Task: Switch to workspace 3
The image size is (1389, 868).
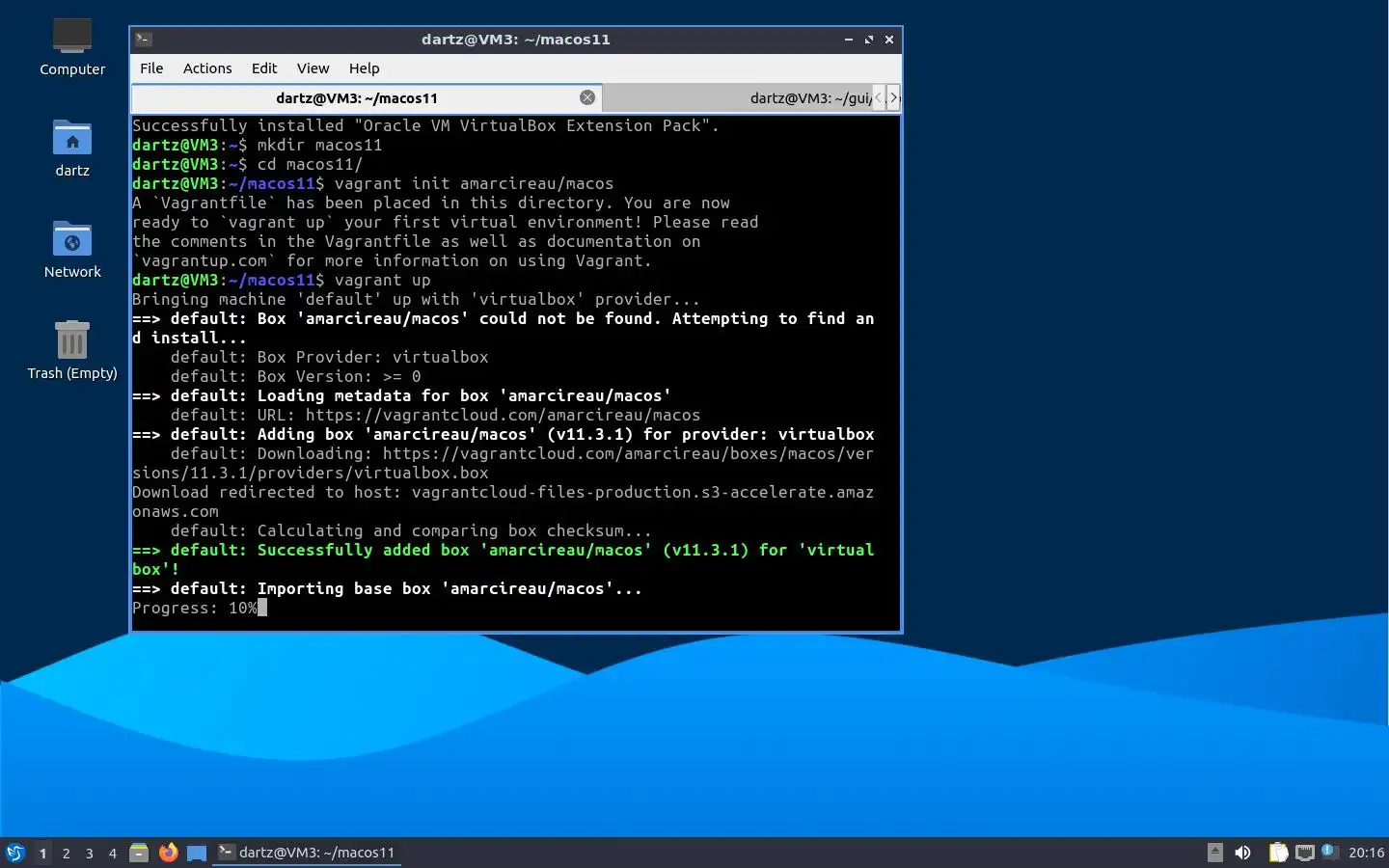Action: click(x=89, y=853)
